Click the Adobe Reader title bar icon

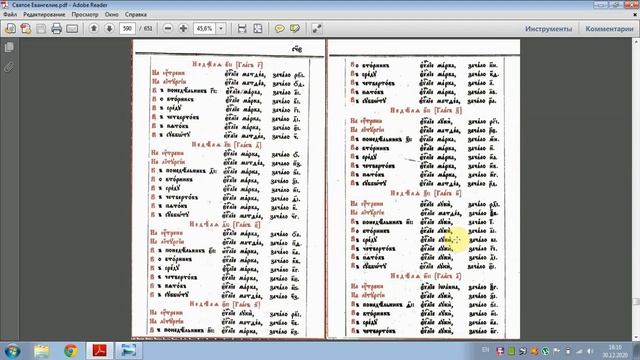[x=4, y=4]
